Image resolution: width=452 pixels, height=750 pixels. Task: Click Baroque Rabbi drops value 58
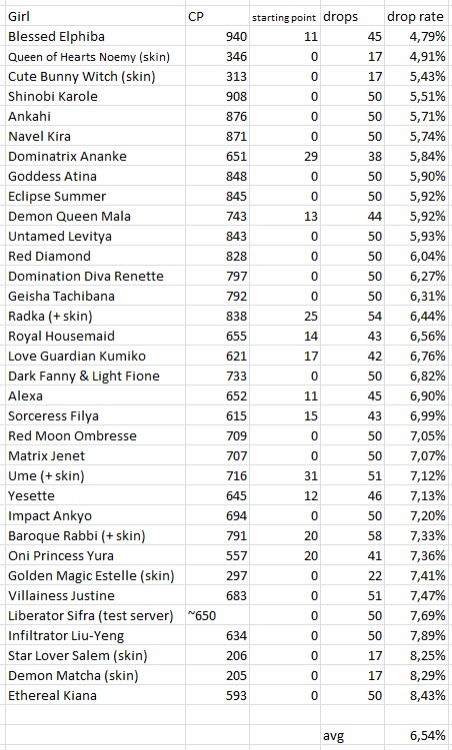click(x=352, y=536)
